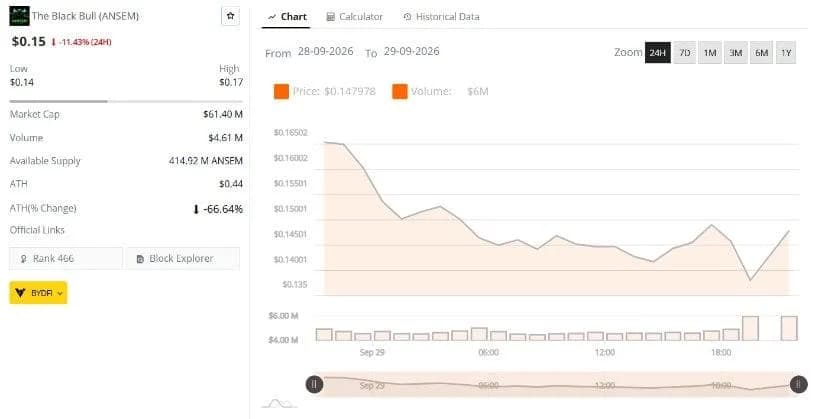
Task: Click the $0.16502 y-axis label
Action: pos(290,133)
